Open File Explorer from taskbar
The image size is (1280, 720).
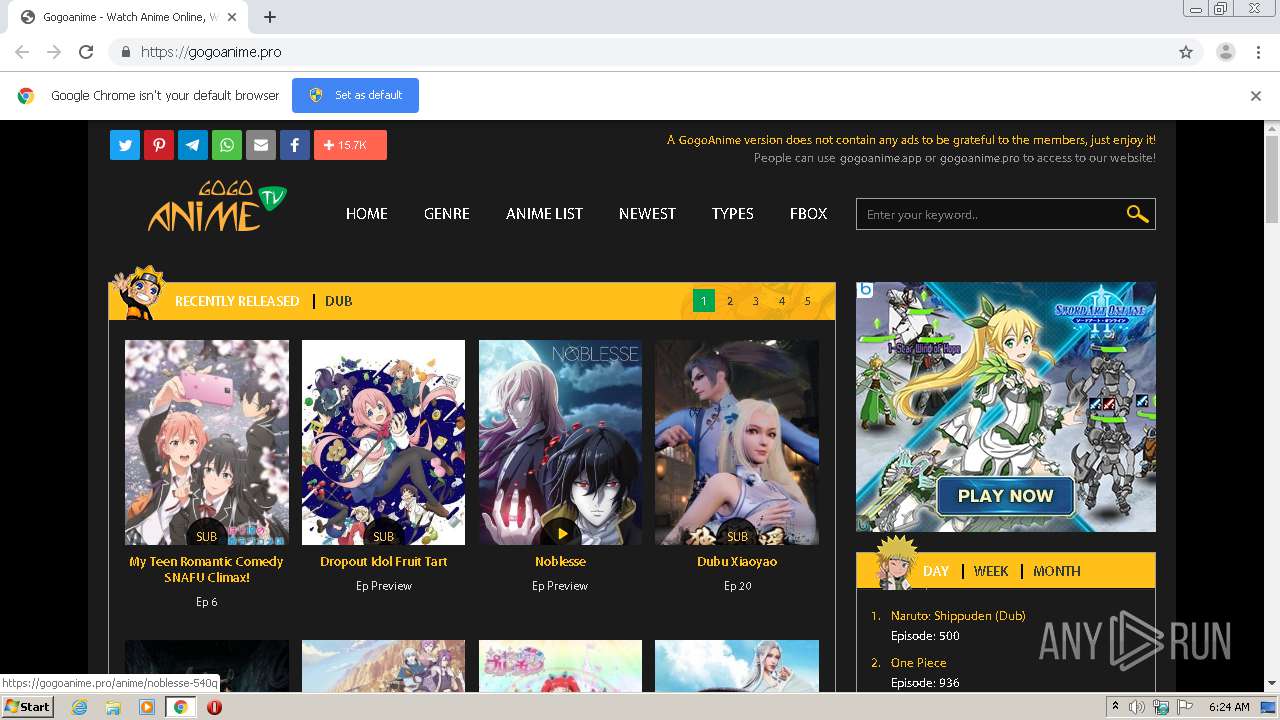113,707
